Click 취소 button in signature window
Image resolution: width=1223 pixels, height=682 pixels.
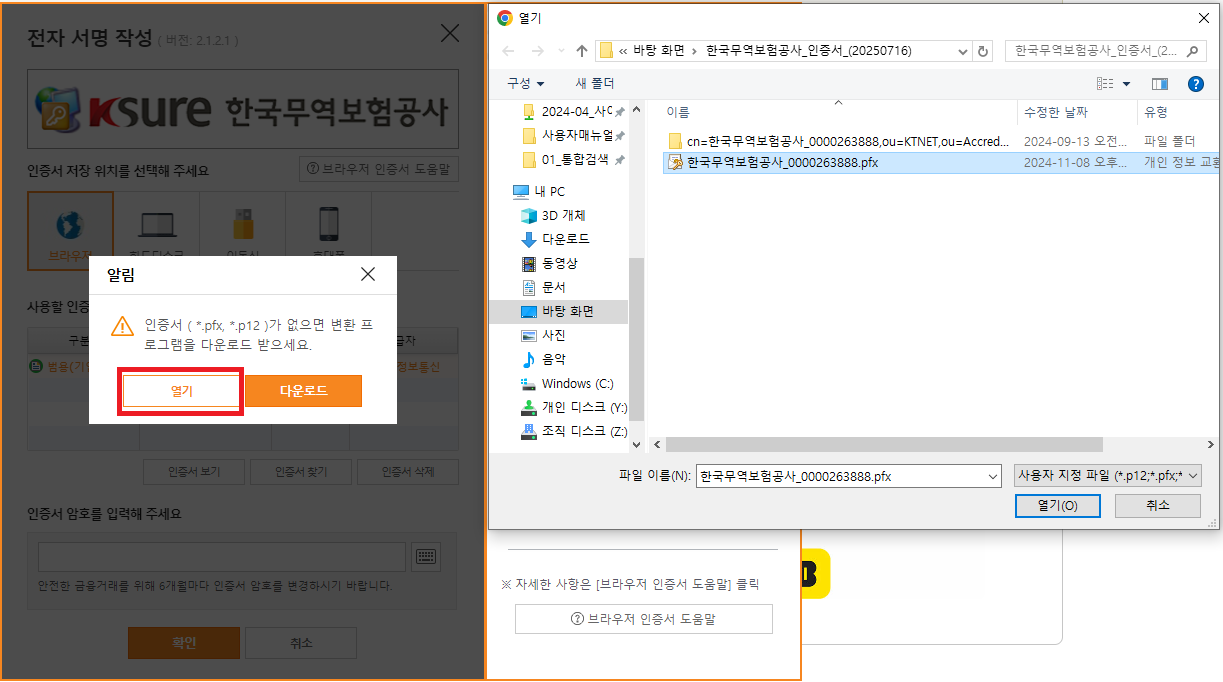301,643
